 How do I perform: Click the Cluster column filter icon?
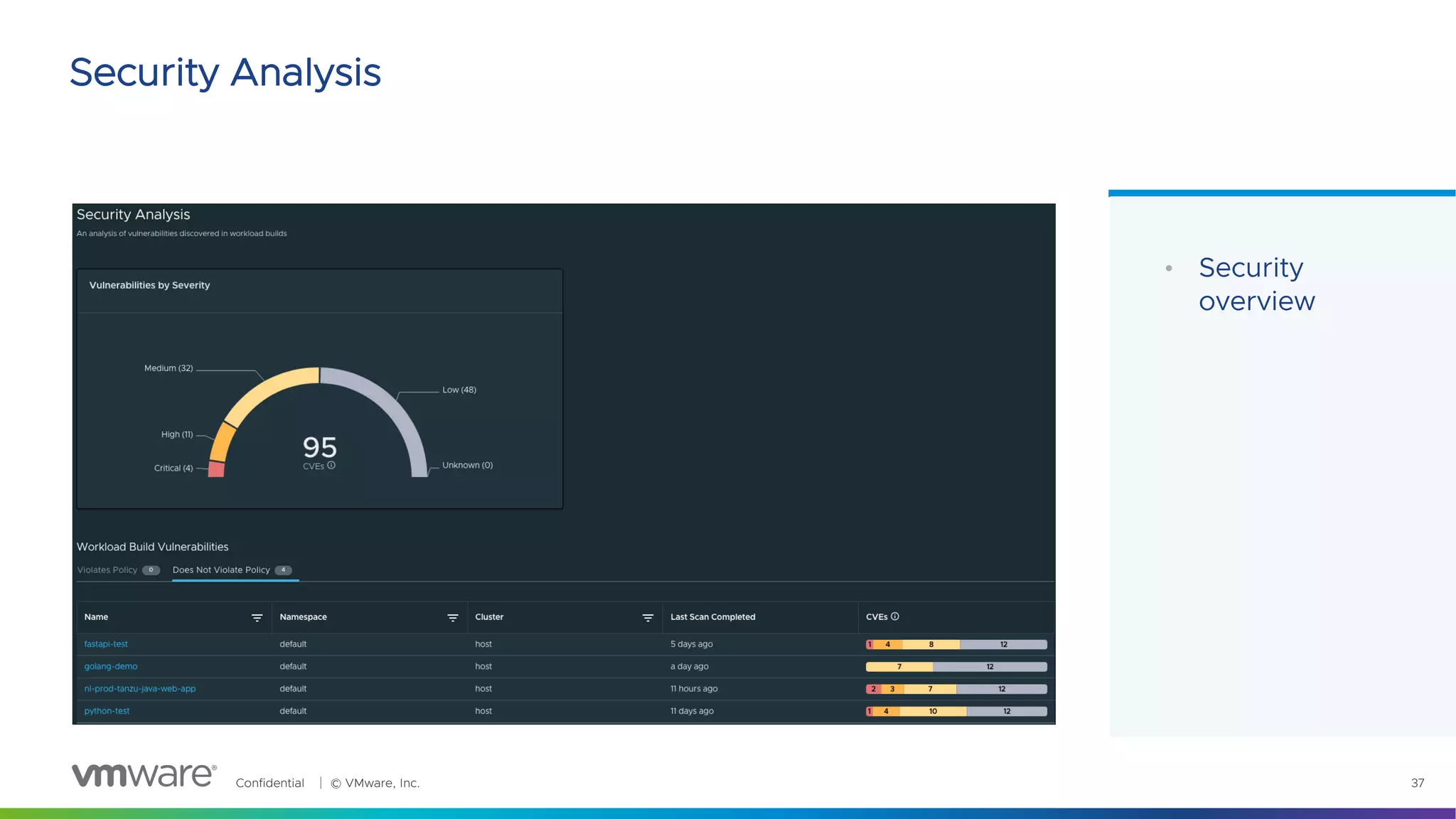coord(648,618)
